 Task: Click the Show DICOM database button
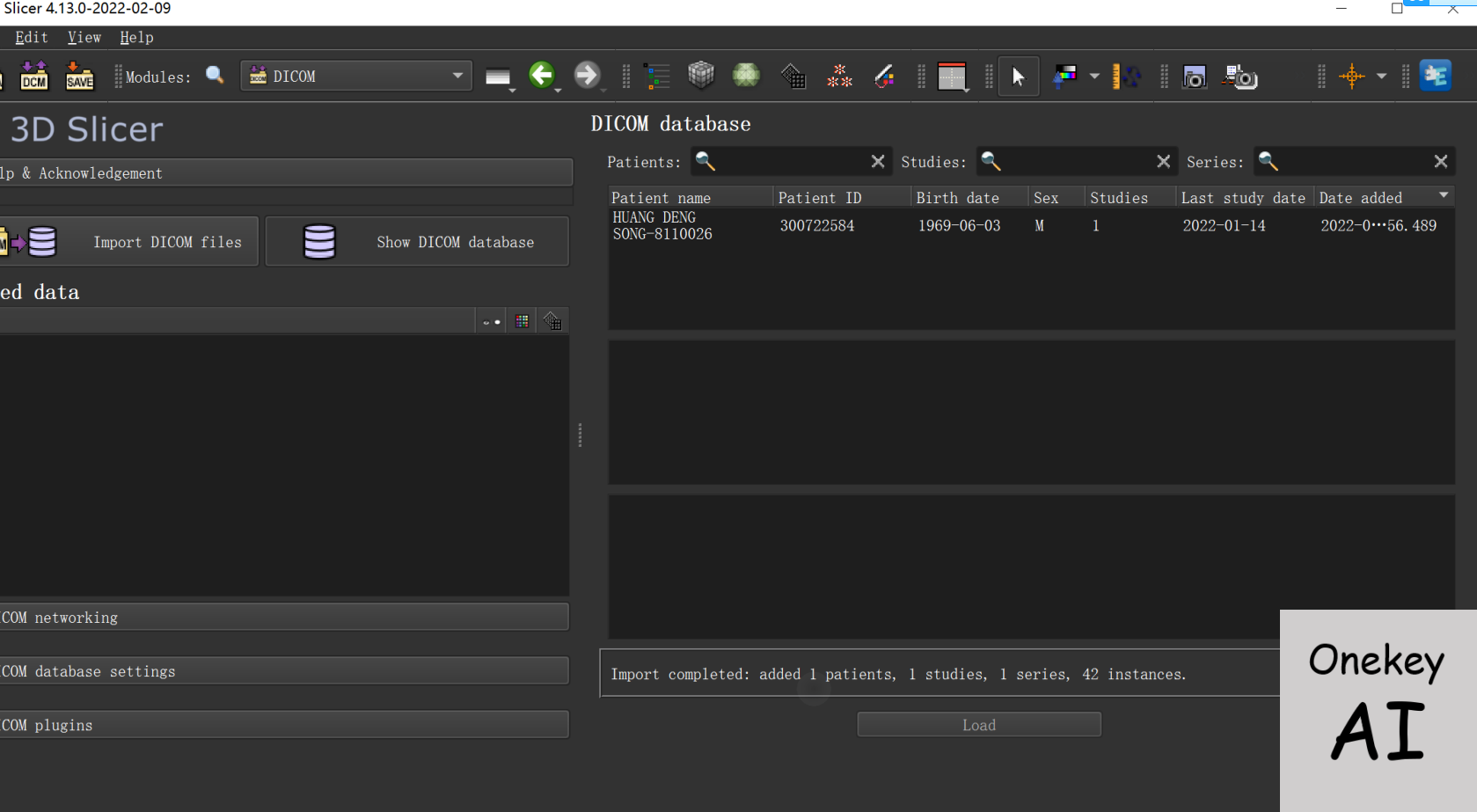pyautogui.click(x=417, y=242)
